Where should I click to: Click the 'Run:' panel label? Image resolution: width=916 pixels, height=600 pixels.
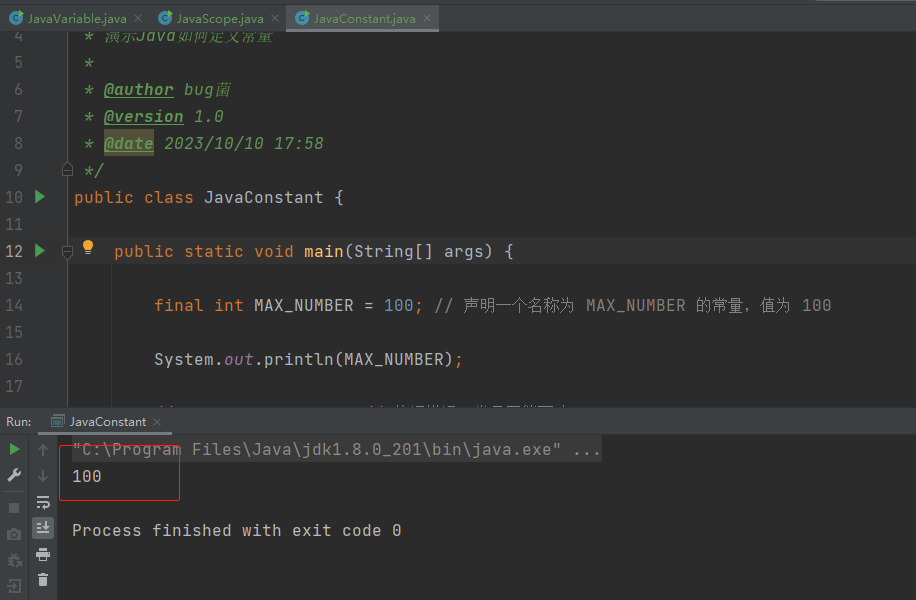(x=19, y=422)
